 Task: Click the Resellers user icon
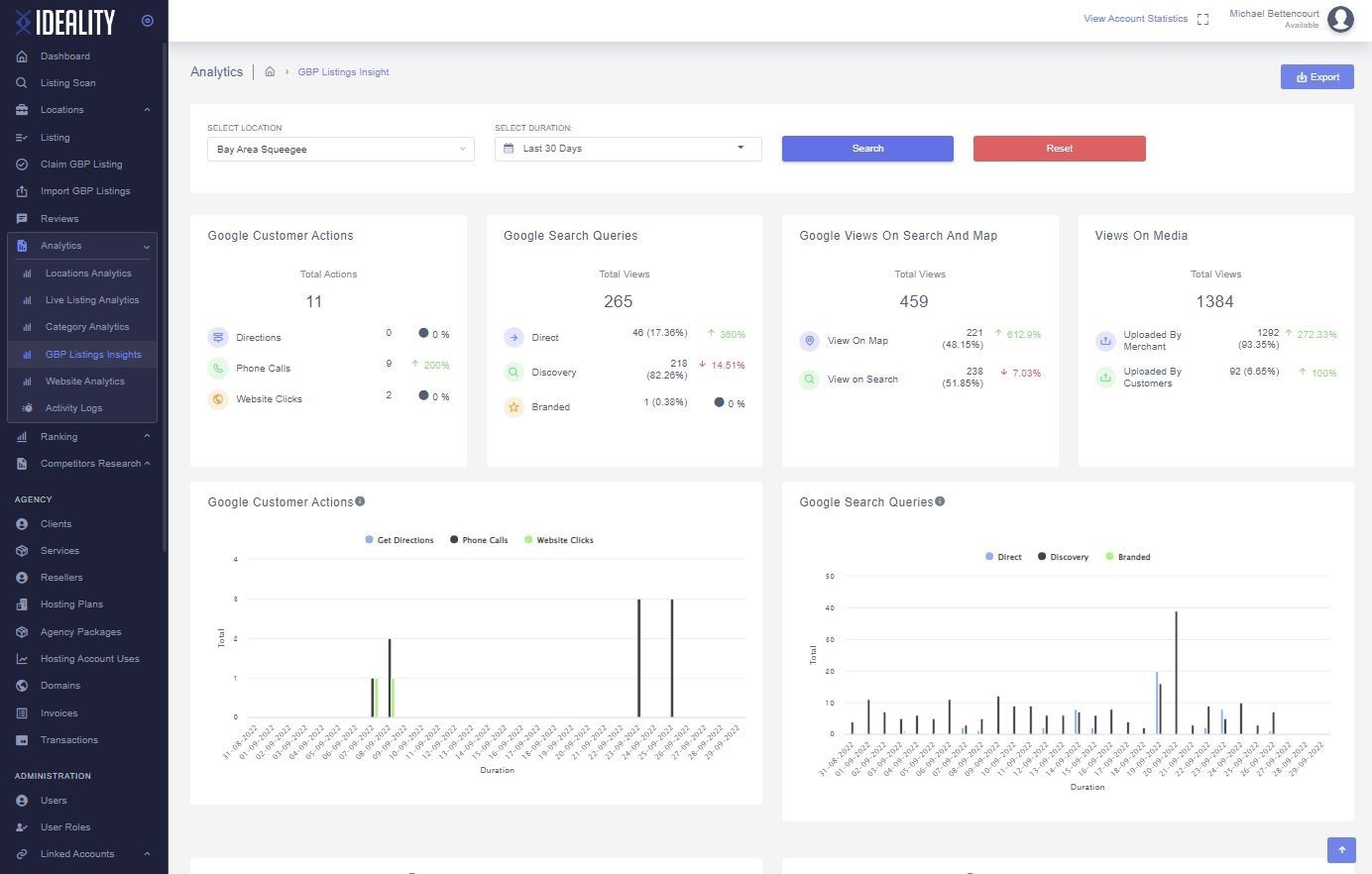click(22, 578)
